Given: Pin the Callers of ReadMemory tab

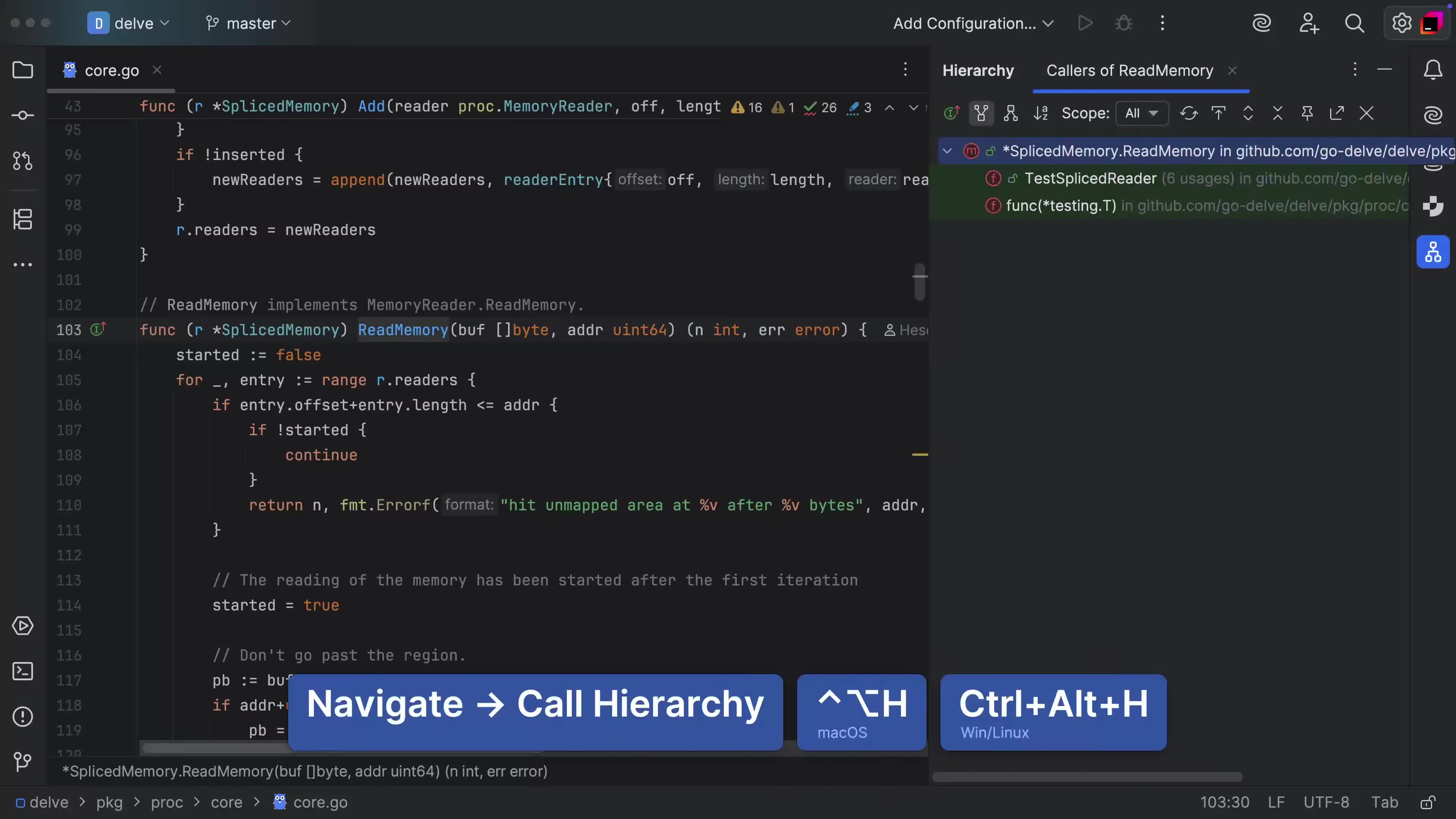Looking at the screenshot, I should pyautogui.click(x=1307, y=113).
